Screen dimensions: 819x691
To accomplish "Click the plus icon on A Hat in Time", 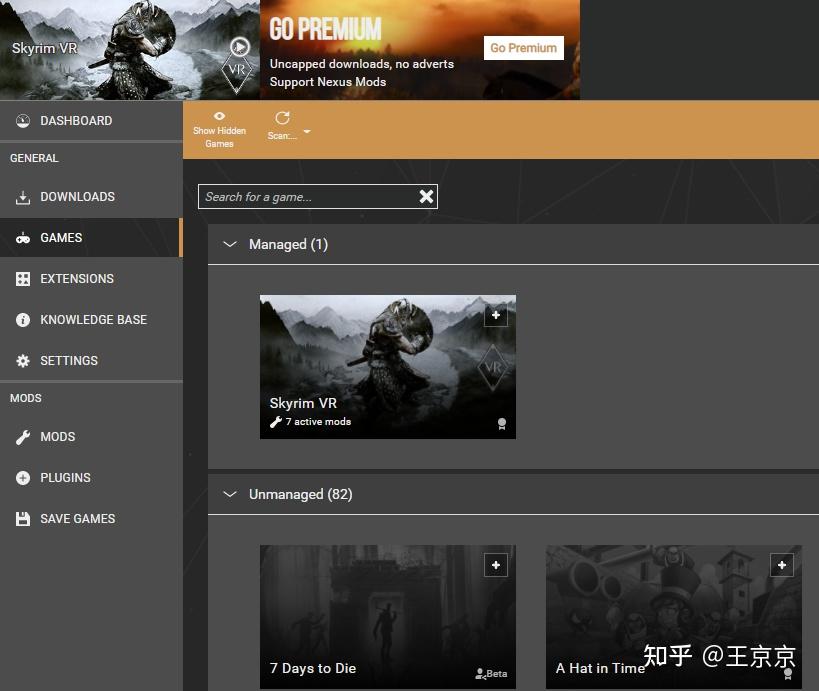I will (782, 565).
